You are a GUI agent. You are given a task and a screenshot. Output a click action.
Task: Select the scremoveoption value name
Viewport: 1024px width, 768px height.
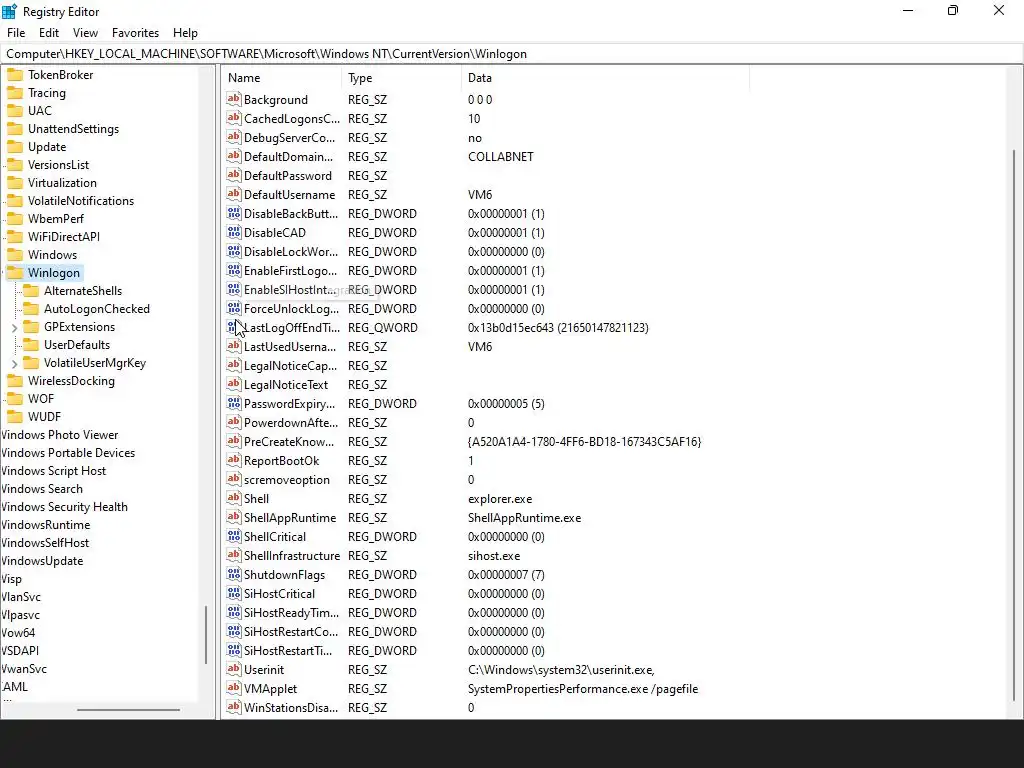click(x=287, y=479)
